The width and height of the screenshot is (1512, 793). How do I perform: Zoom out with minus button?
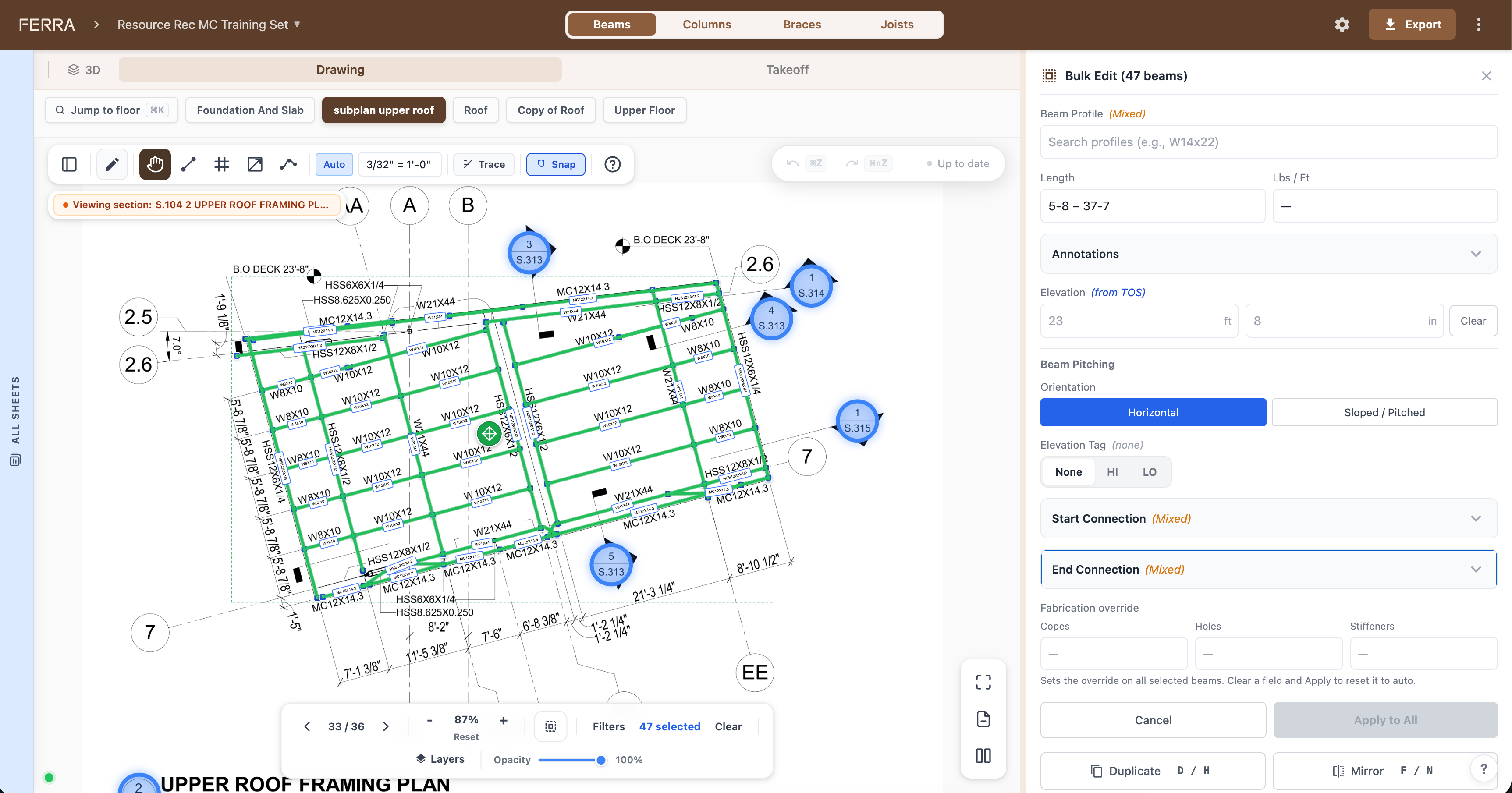429,720
